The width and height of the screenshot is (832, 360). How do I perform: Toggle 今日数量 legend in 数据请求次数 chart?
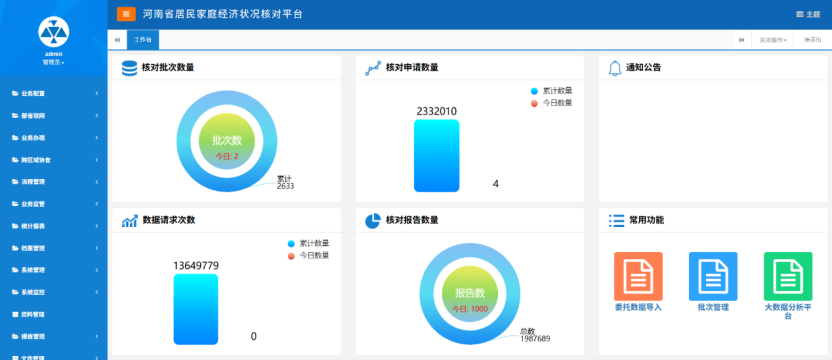click(x=308, y=255)
